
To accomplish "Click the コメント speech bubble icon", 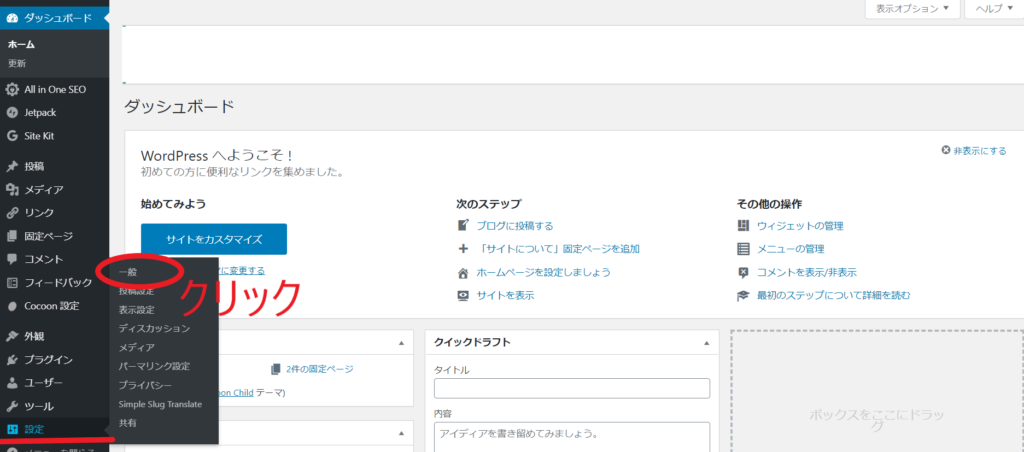I will pos(12,259).
